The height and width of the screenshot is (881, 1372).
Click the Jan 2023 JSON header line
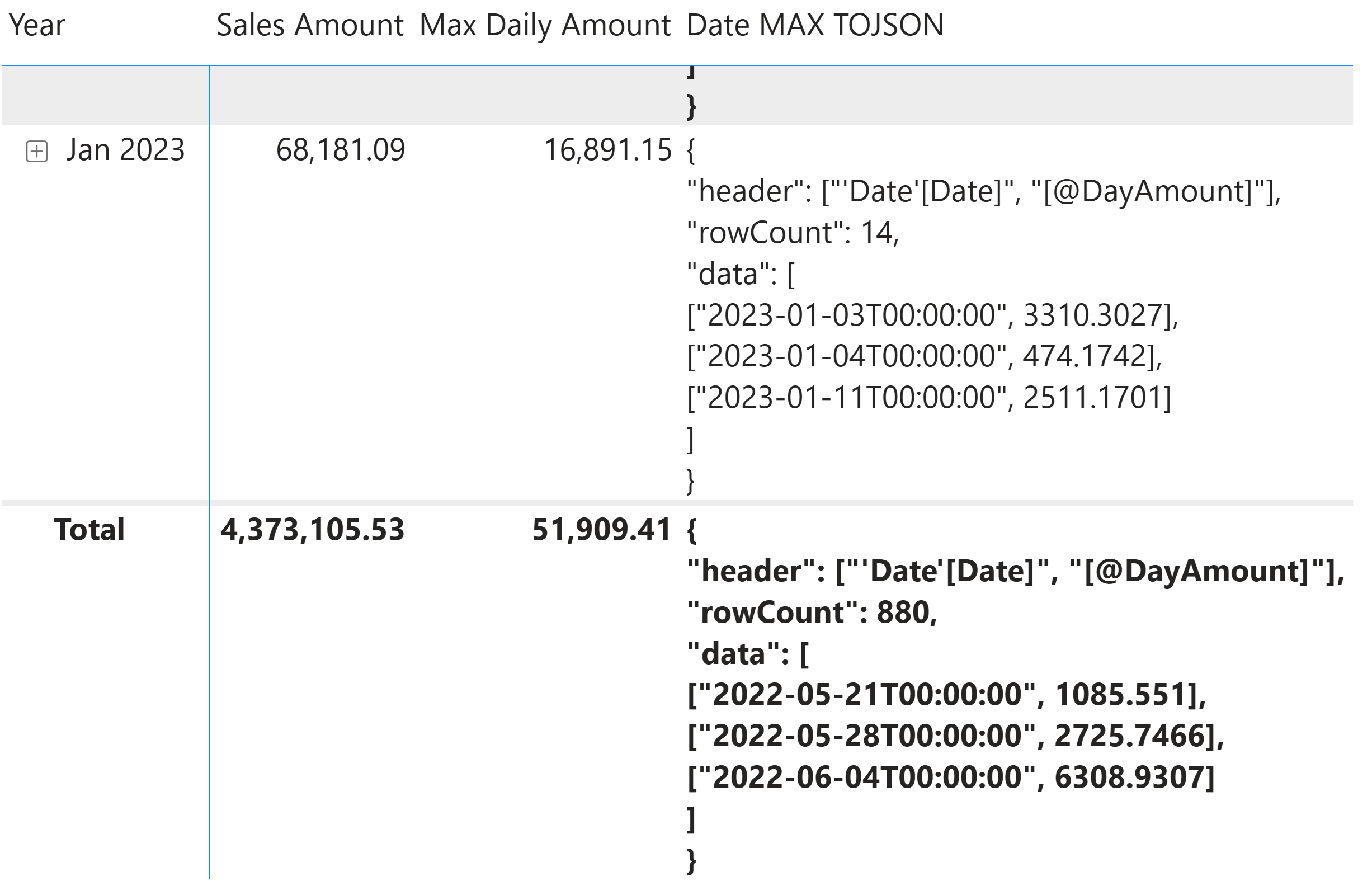click(x=983, y=192)
